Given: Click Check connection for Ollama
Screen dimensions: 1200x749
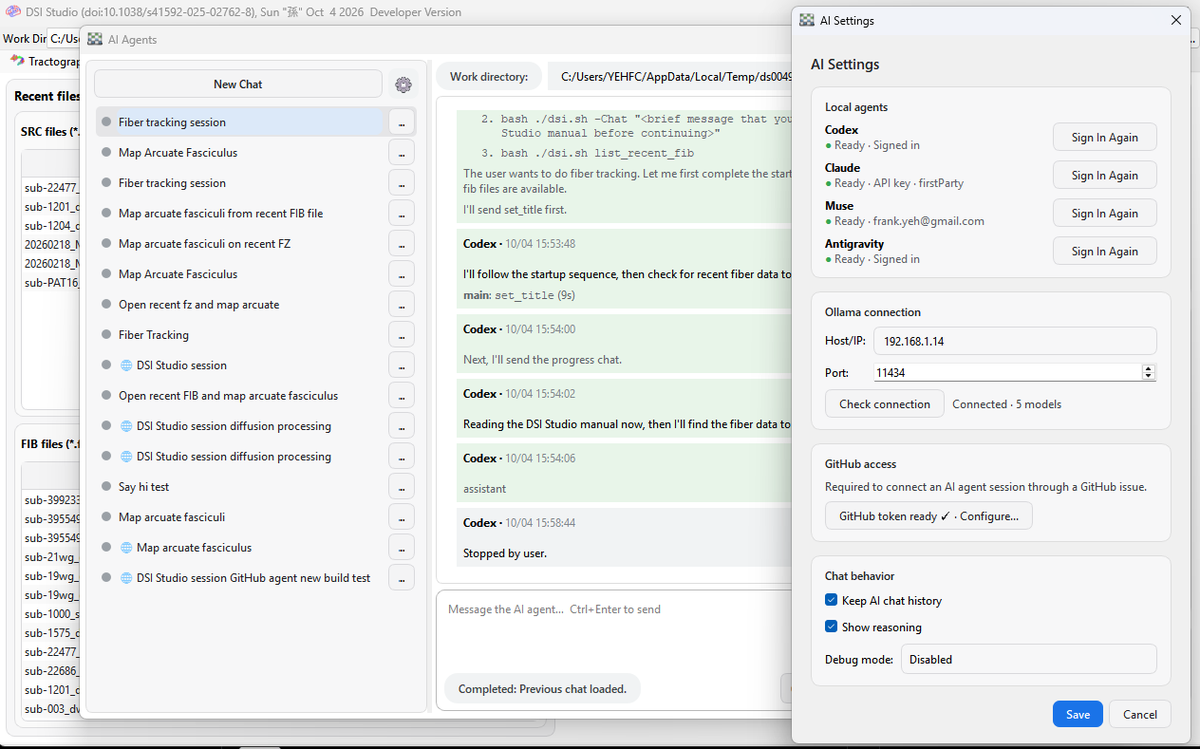Looking at the screenshot, I should click(885, 404).
